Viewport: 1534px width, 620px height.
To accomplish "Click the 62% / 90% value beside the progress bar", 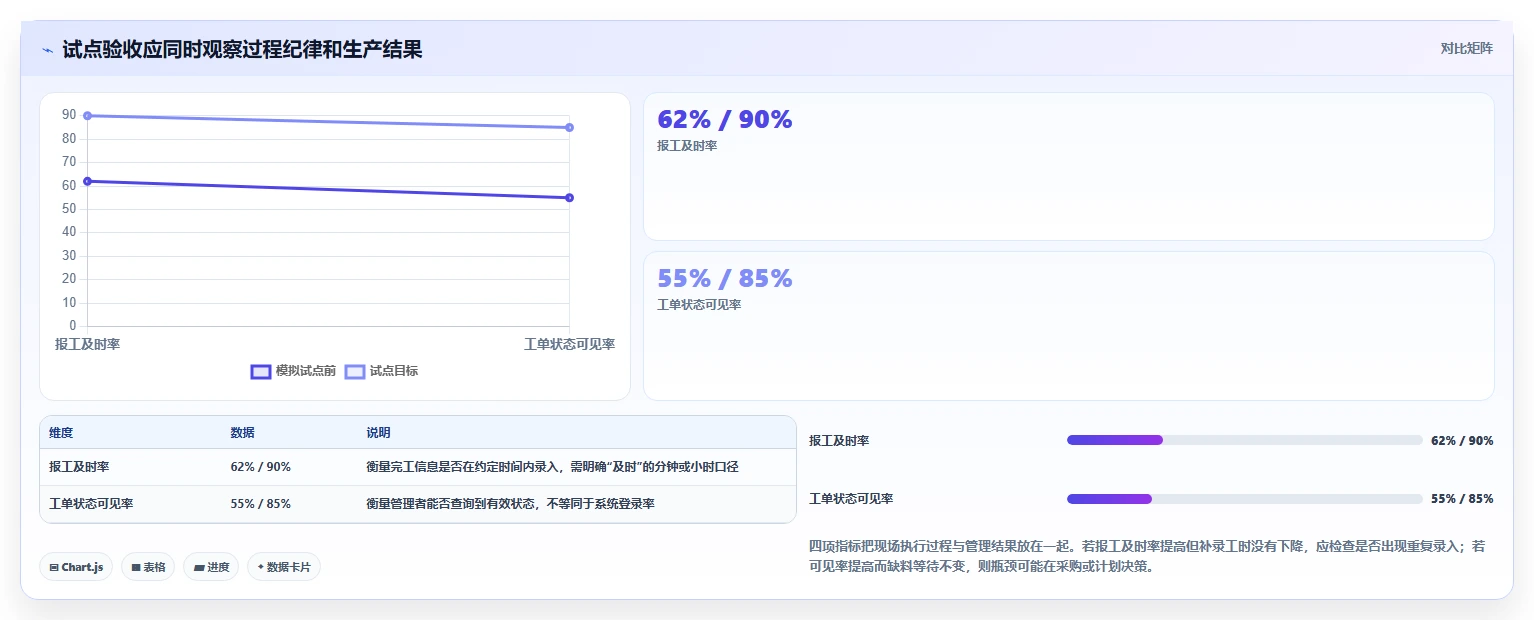I will click(1462, 441).
